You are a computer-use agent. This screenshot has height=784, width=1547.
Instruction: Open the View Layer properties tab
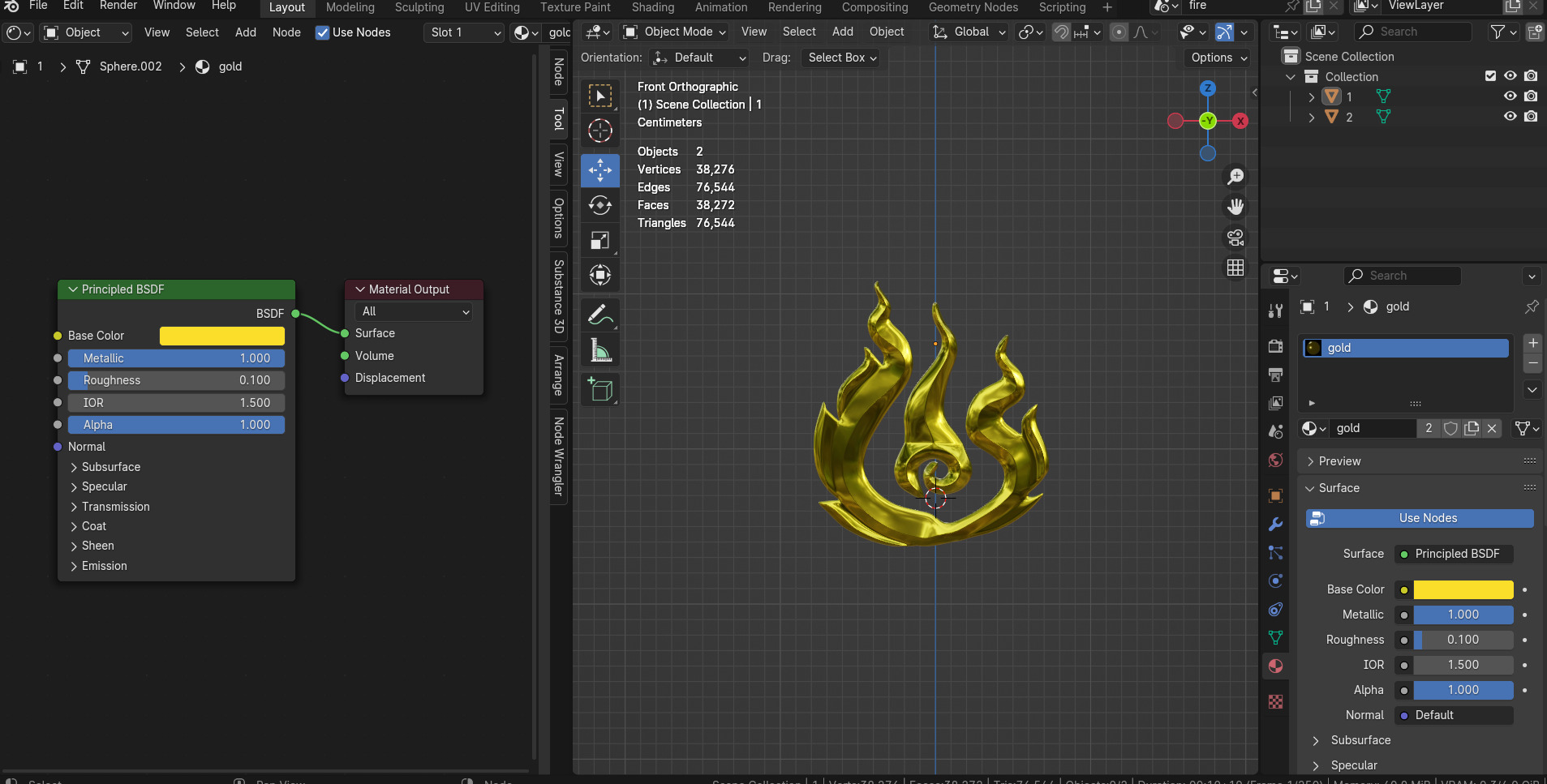point(1275,403)
